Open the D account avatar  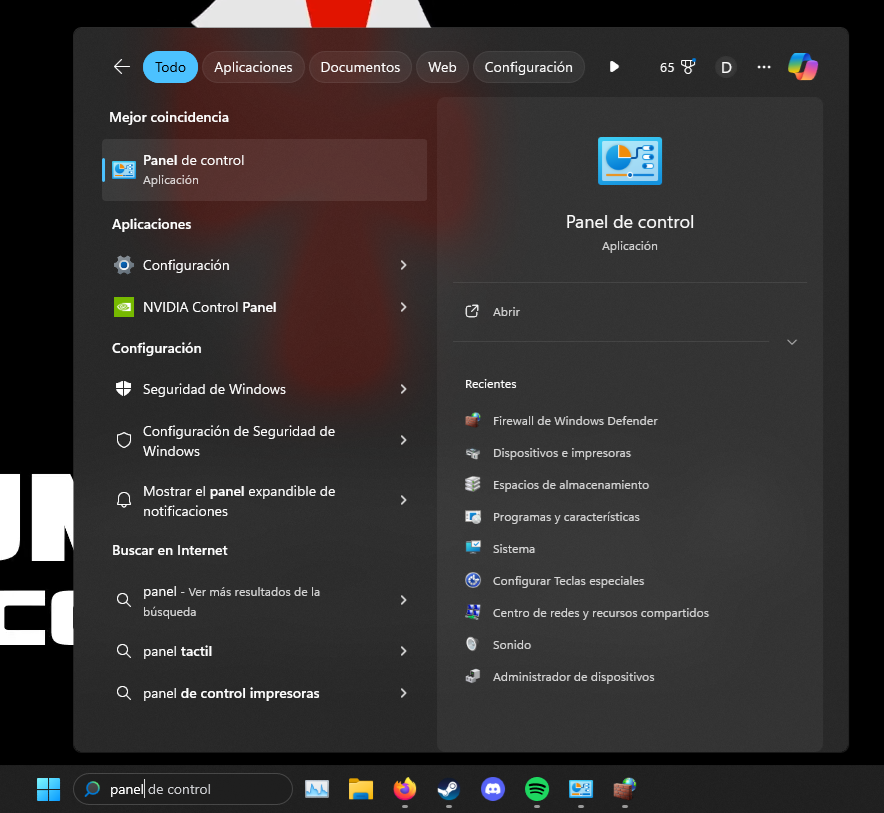click(726, 68)
